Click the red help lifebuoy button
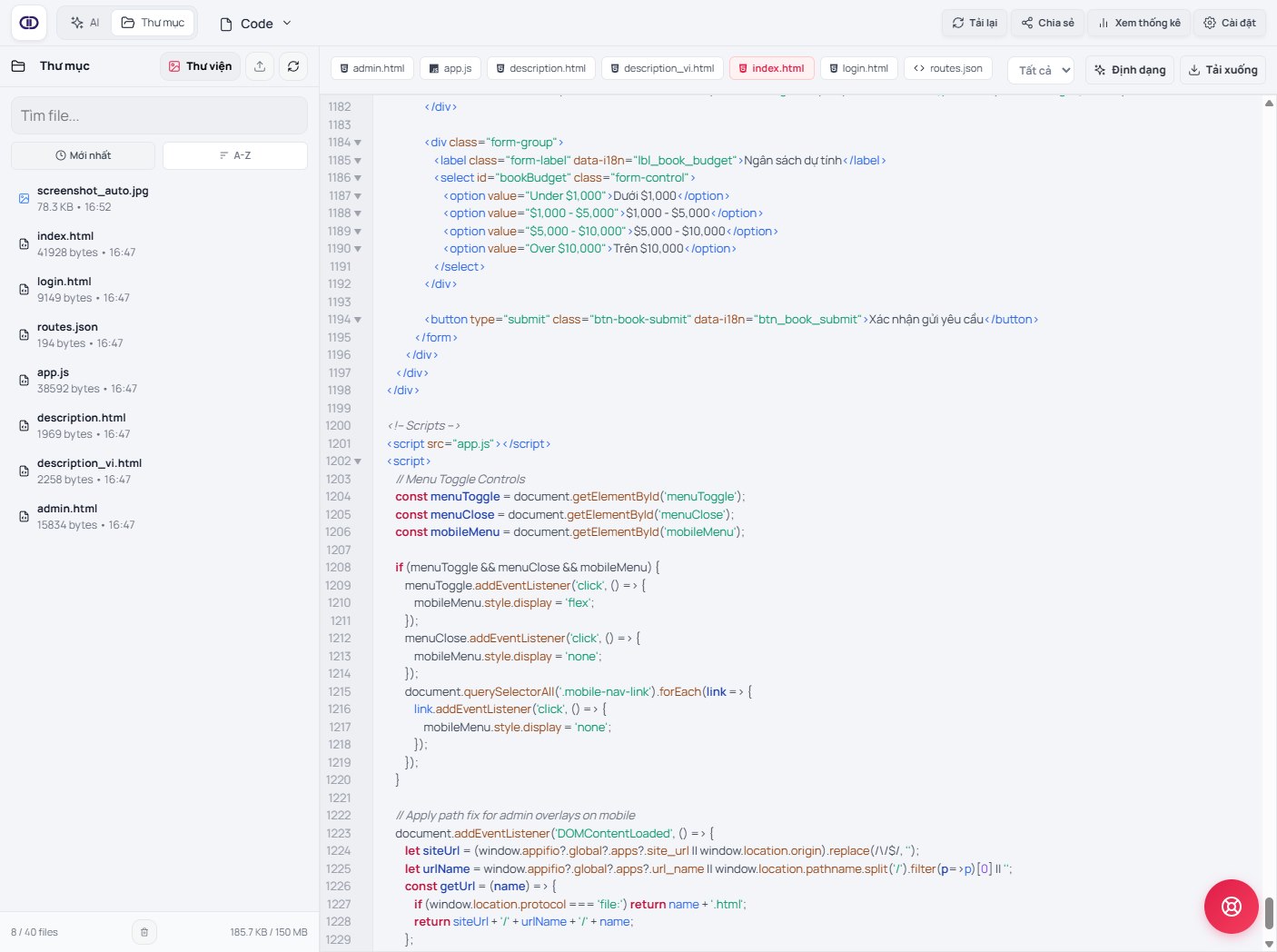Screen dimensions: 1277x952 pos(1231,907)
